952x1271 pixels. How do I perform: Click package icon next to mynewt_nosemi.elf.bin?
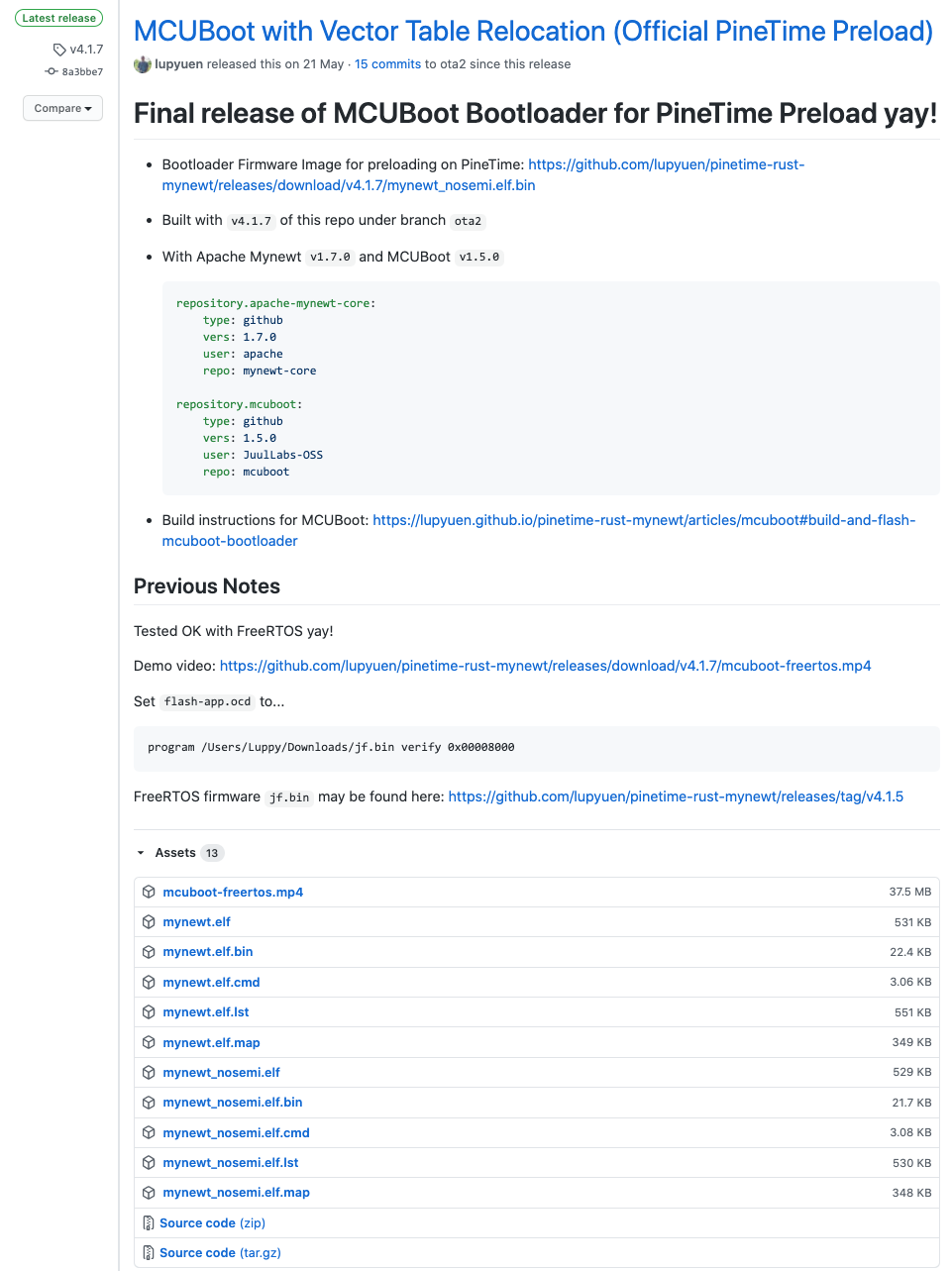149,1103
